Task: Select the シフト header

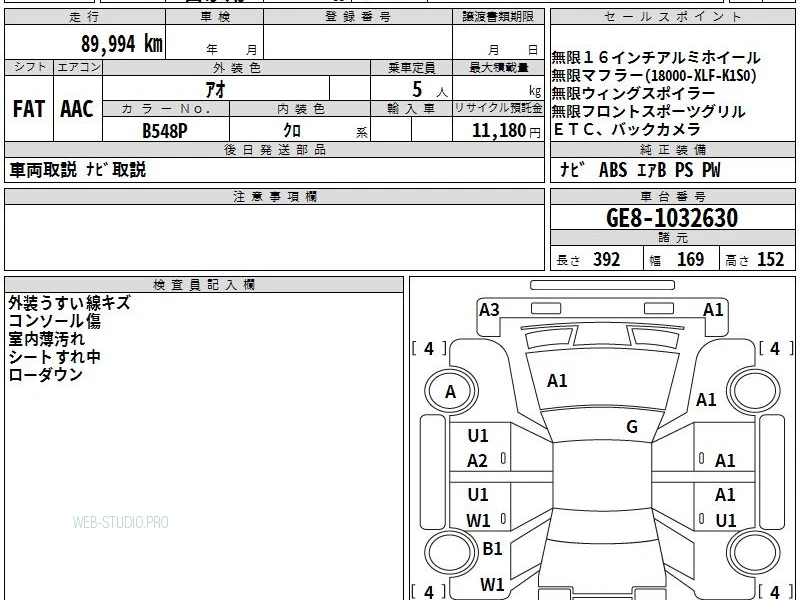Action: tap(29, 67)
